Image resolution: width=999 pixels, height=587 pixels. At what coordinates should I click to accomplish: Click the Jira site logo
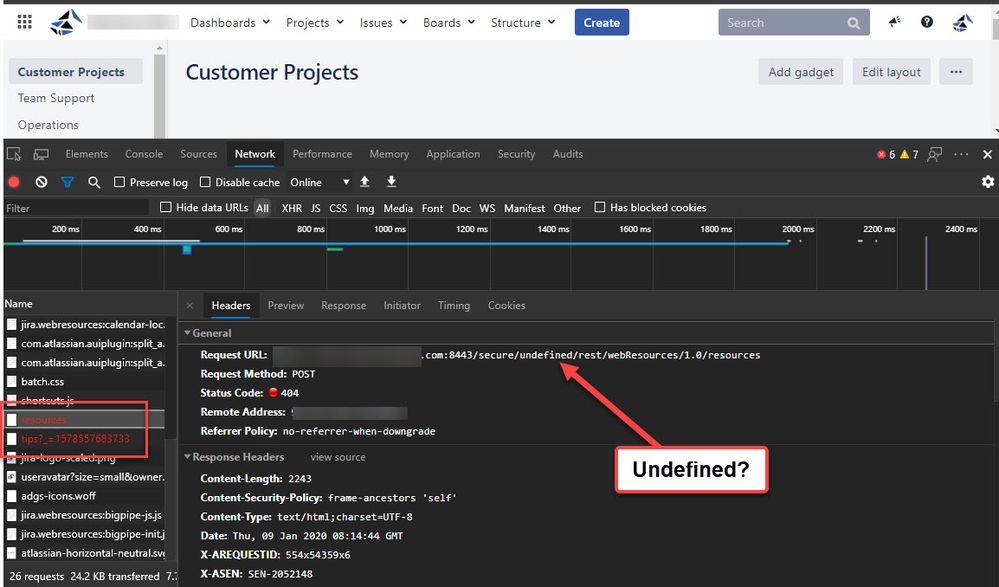(66, 22)
